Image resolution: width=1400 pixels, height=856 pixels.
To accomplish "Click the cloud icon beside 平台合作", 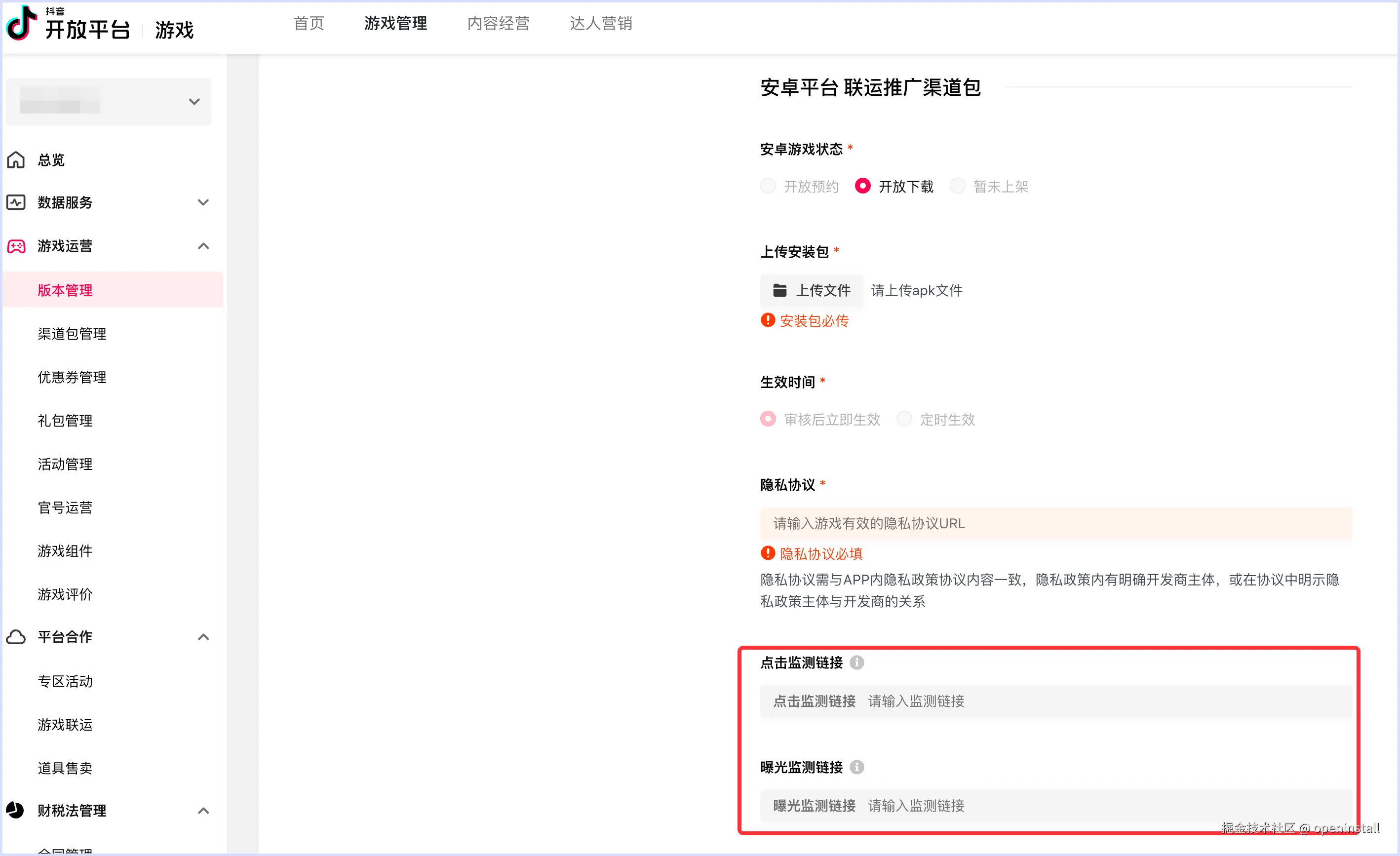I will [16, 637].
